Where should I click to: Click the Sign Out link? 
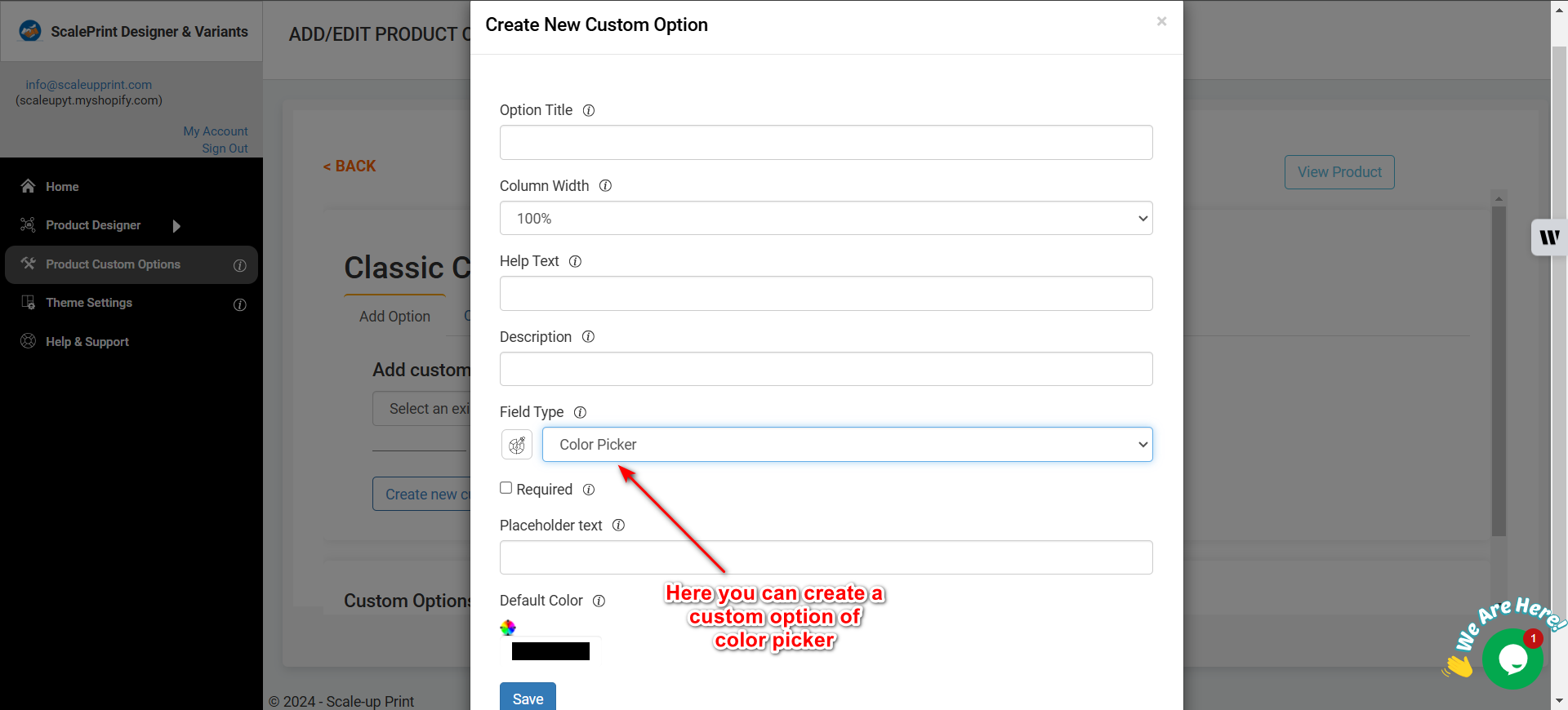[x=225, y=149]
